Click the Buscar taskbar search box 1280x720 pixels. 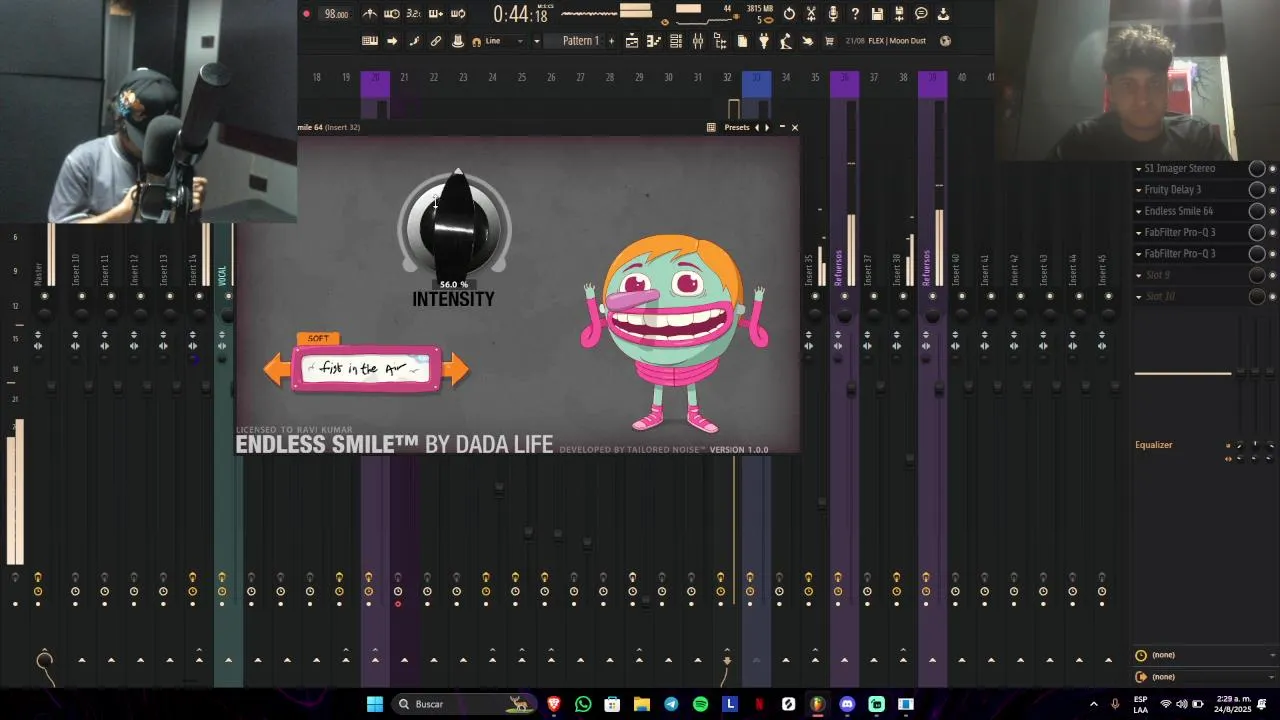pos(464,704)
